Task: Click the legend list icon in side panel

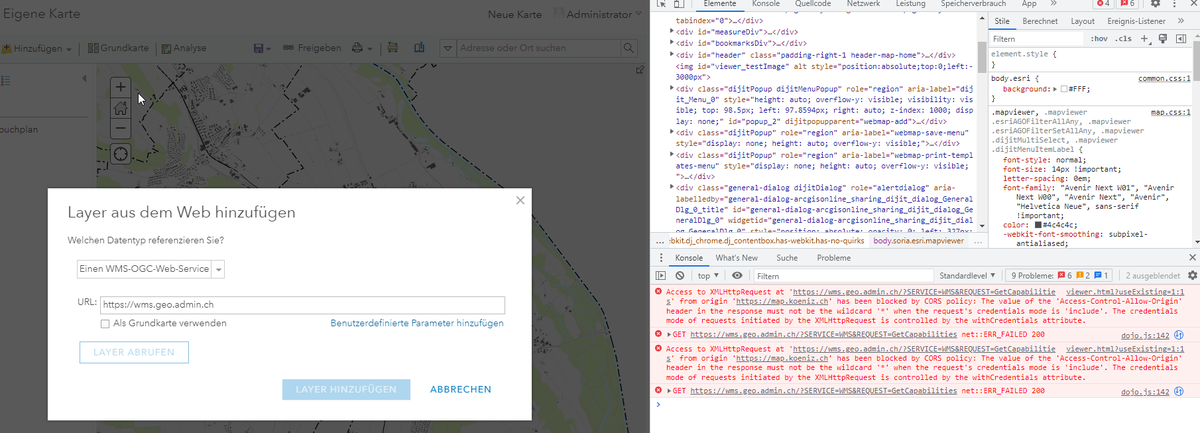Action: click(x=5, y=78)
